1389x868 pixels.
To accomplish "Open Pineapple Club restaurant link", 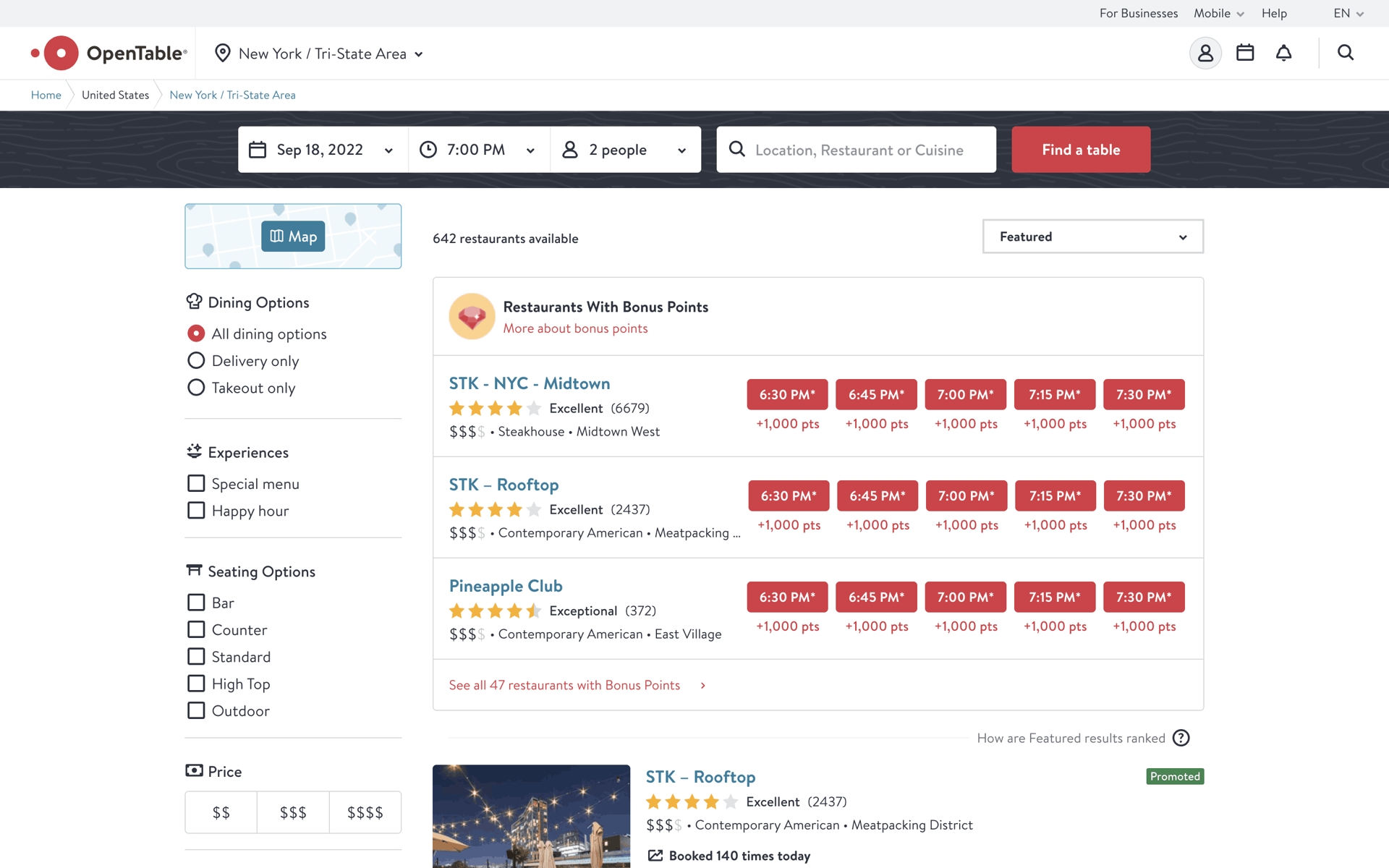I will click(506, 586).
